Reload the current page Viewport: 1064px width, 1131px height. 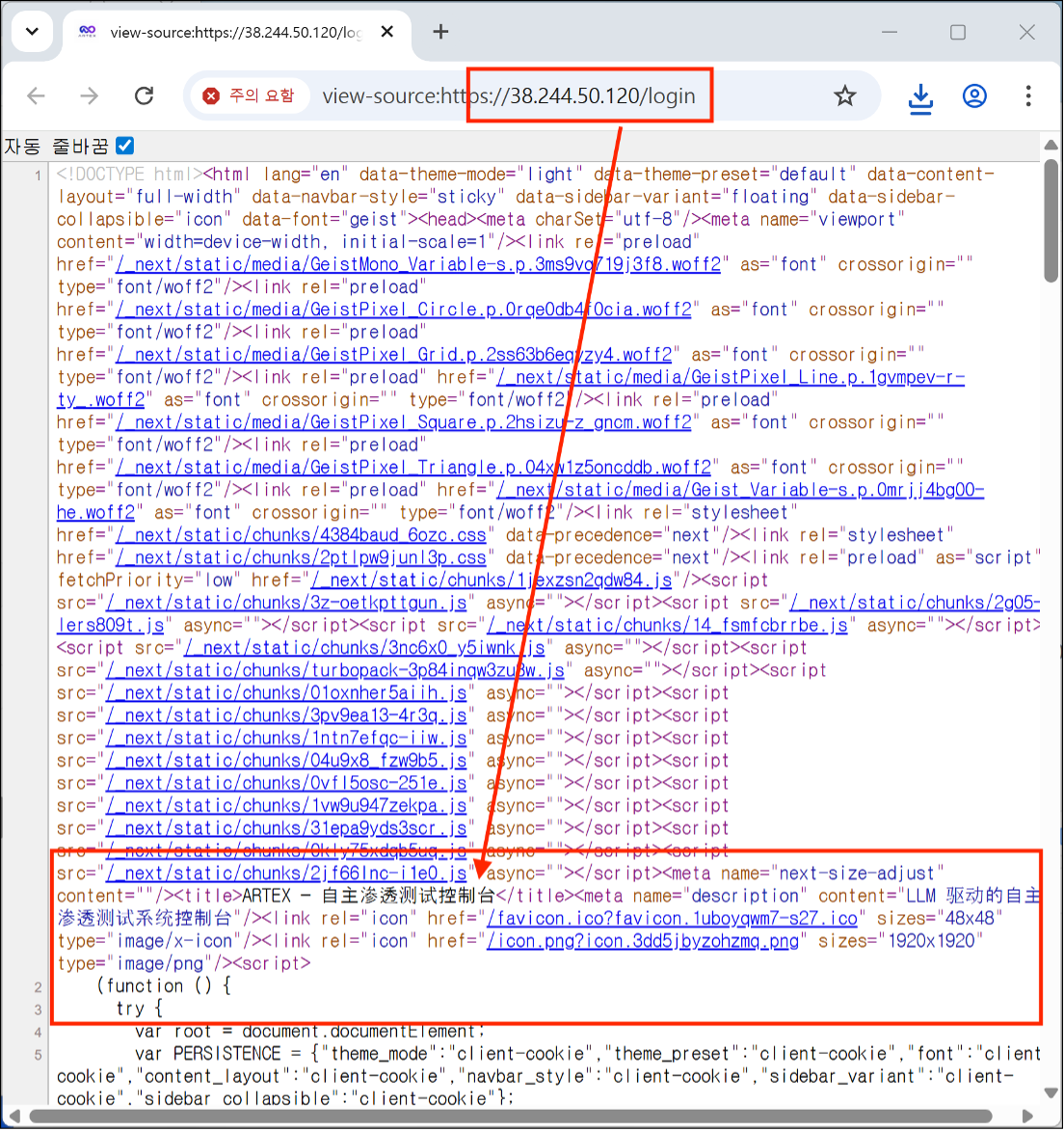(x=145, y=95)
